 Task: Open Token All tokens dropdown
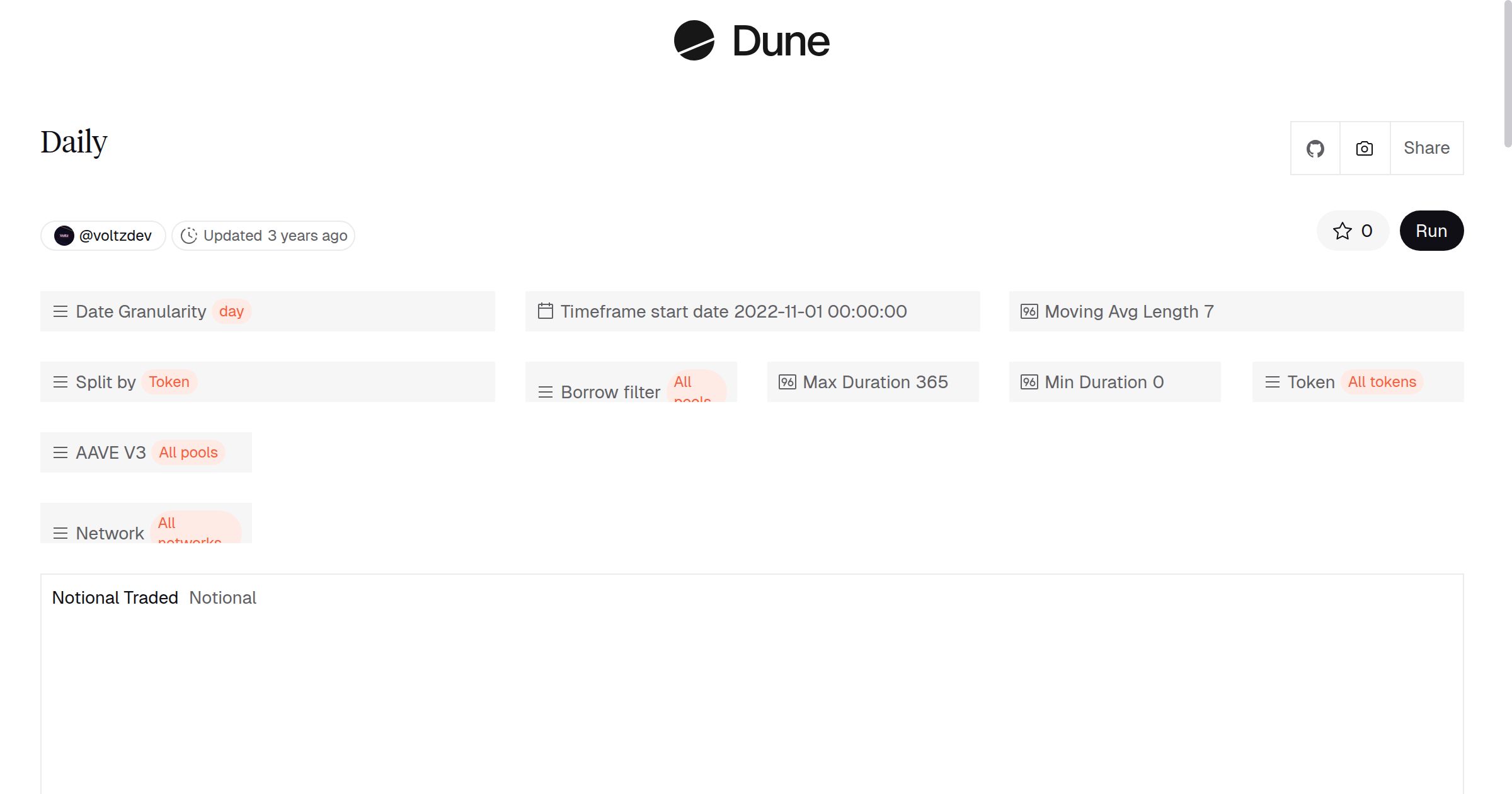click(1382, 382)
